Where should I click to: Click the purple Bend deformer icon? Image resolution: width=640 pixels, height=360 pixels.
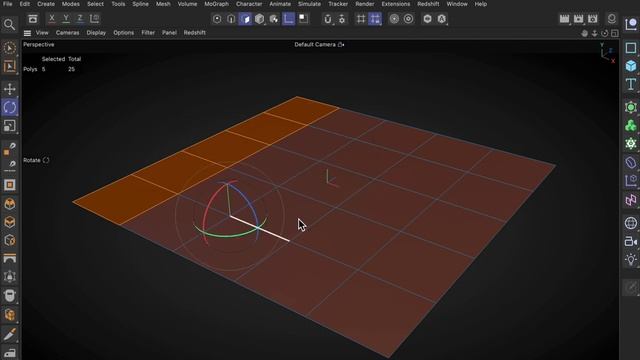(x=631, y=162)
